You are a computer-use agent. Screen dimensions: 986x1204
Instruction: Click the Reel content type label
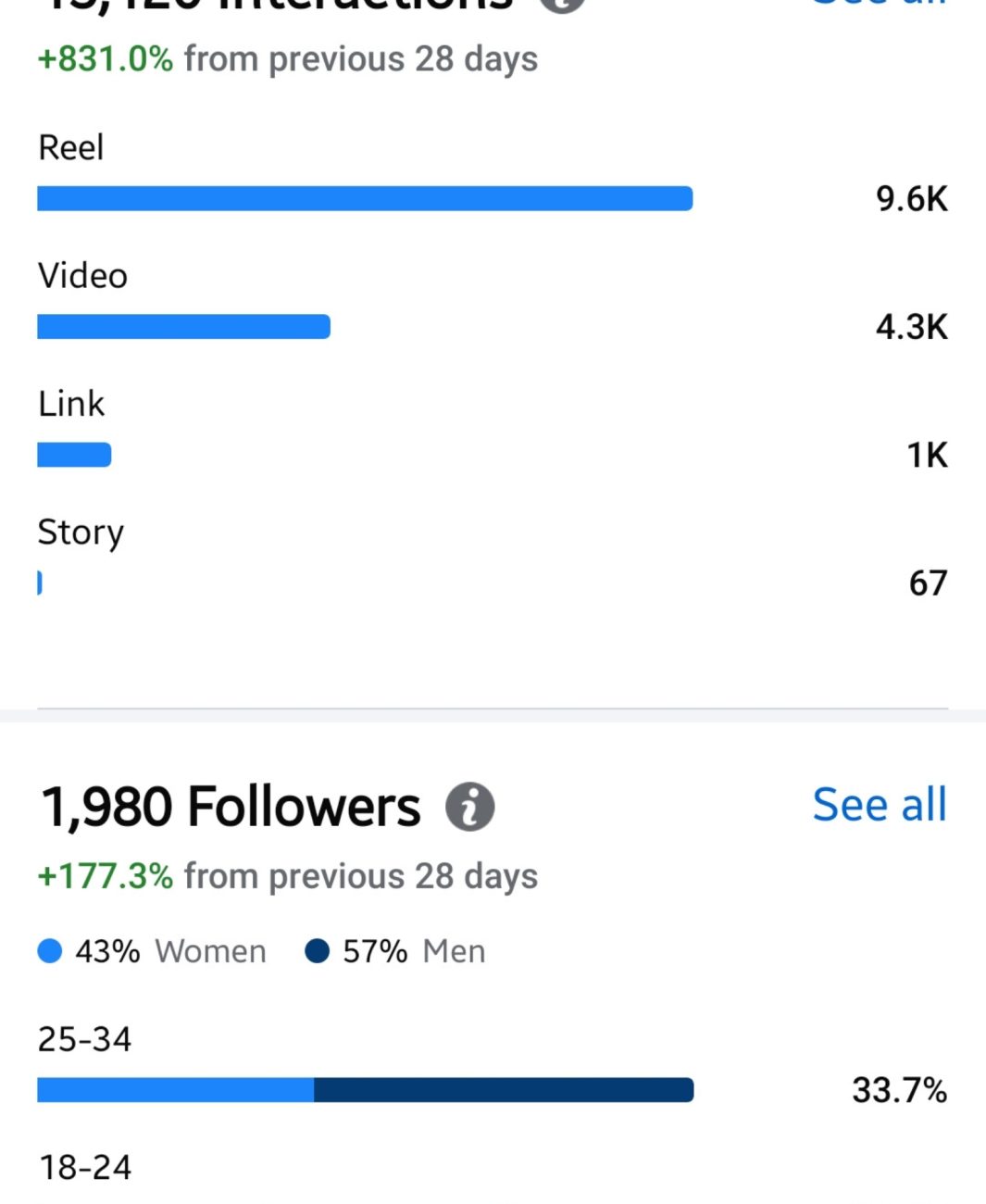coord(70,147)
